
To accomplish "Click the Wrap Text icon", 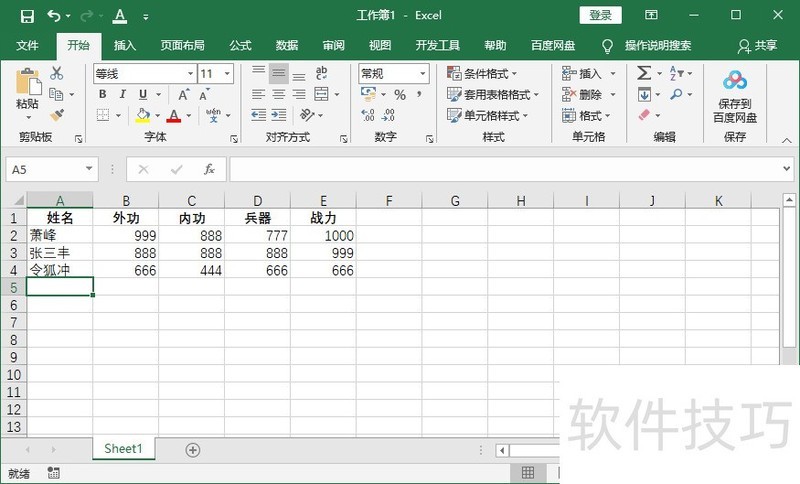I will tap(321, 73).
